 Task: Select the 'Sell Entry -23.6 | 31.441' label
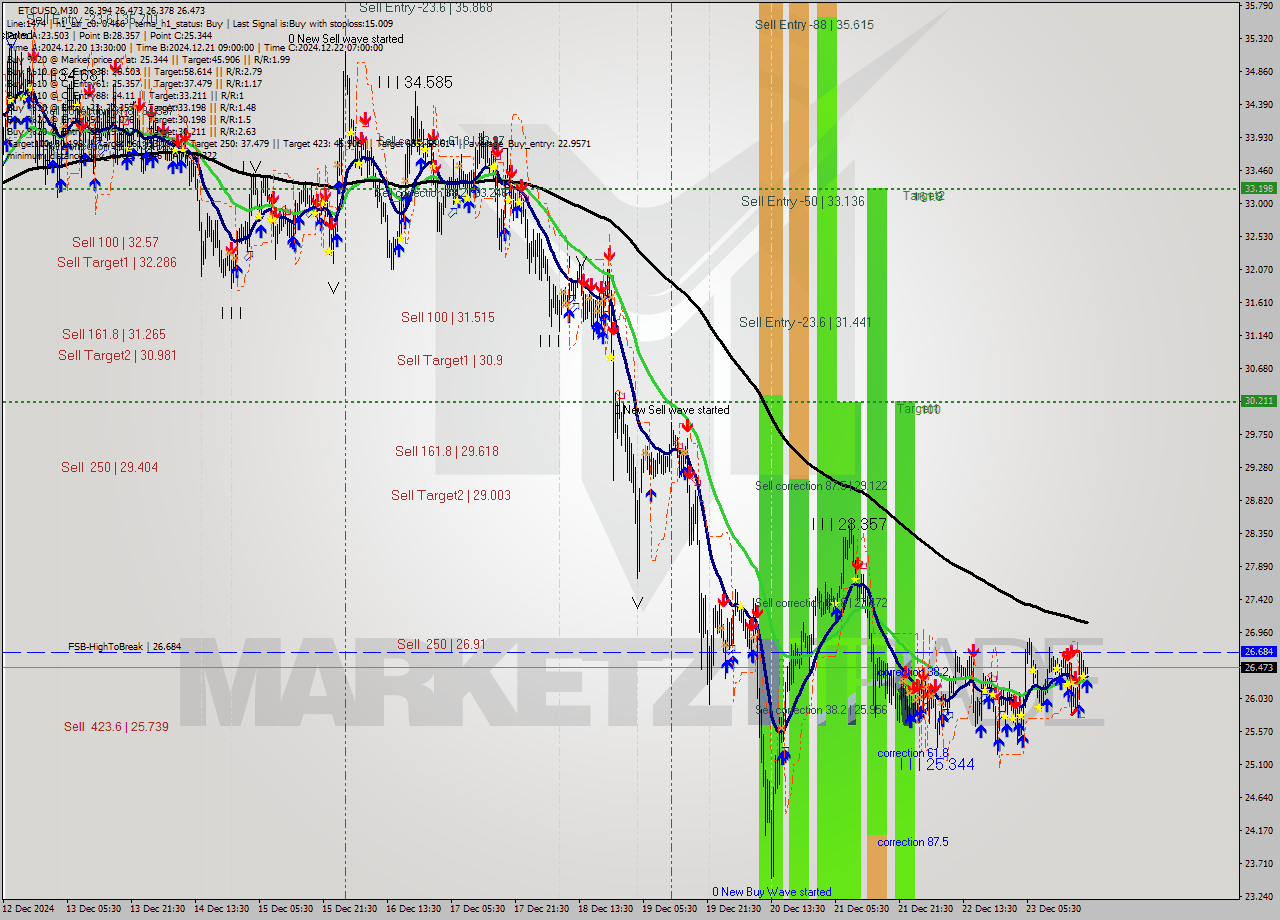tap(805, 321)
